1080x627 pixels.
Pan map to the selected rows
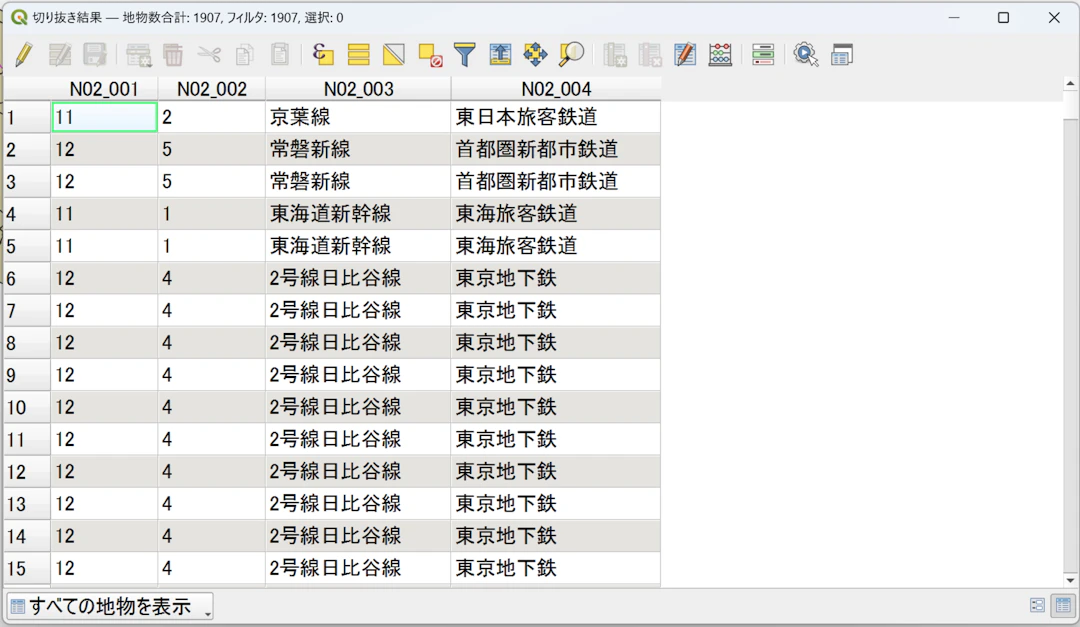coord(535,54)
